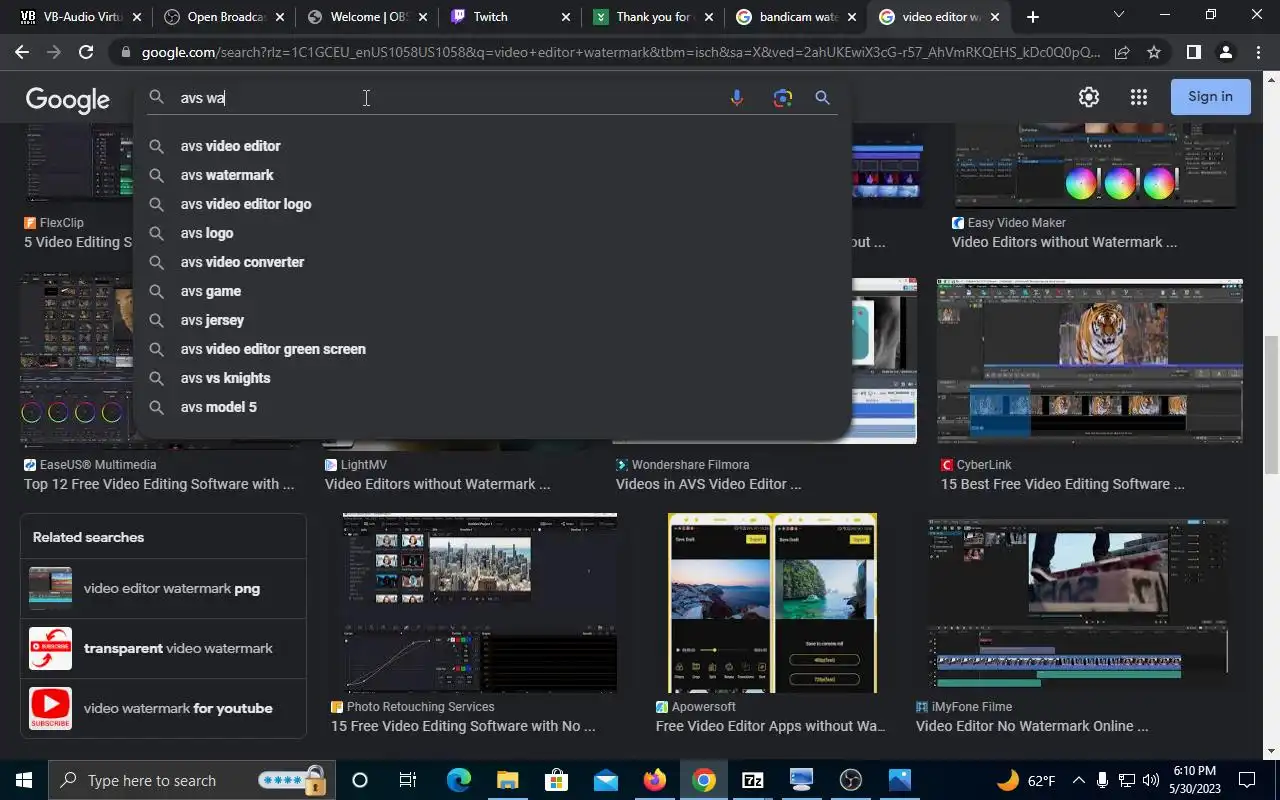Image resolution: width=1280 pixels, height=800 pixels.
Task: Select suggestion avs game
Action: (492, 291)
